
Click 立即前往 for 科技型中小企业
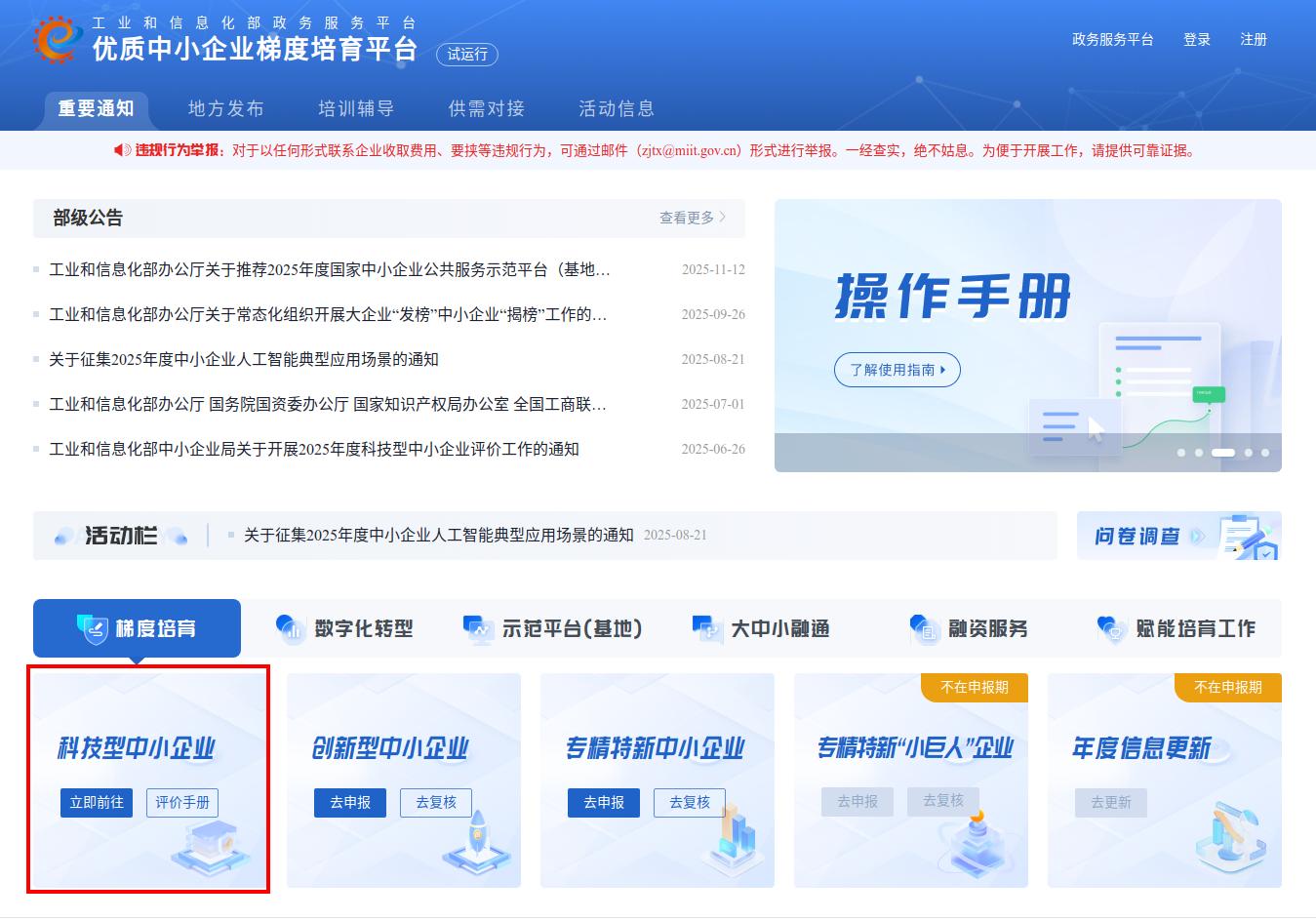[97, 802]
